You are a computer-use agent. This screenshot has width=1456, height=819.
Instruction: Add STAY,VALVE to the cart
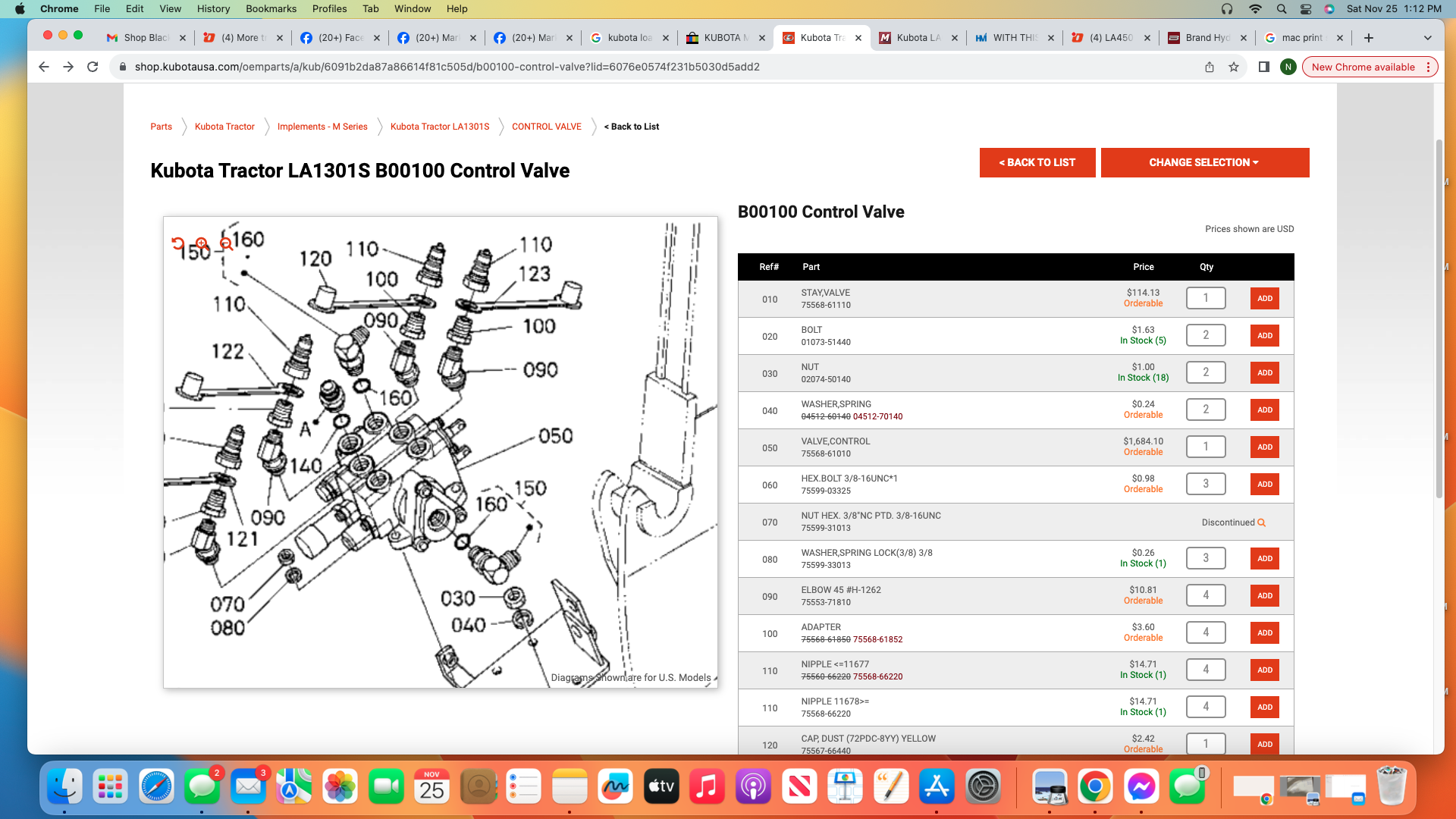coord(1264,298)
